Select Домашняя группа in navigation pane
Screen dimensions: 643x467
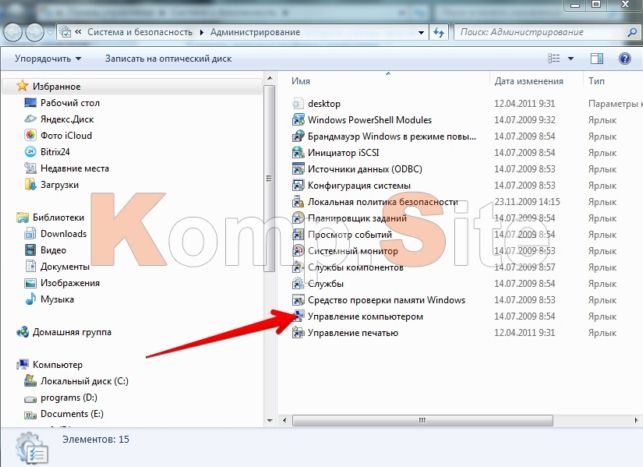click(72, 332)
